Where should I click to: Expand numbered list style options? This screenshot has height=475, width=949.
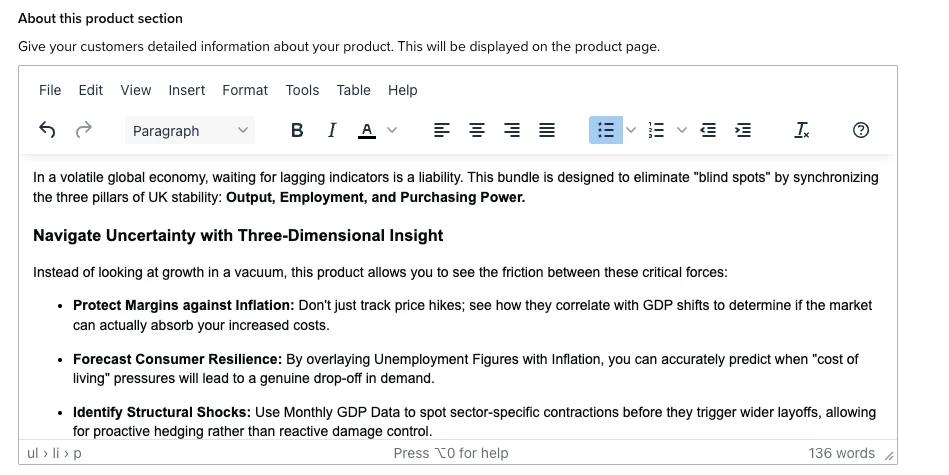pos(683,130)
